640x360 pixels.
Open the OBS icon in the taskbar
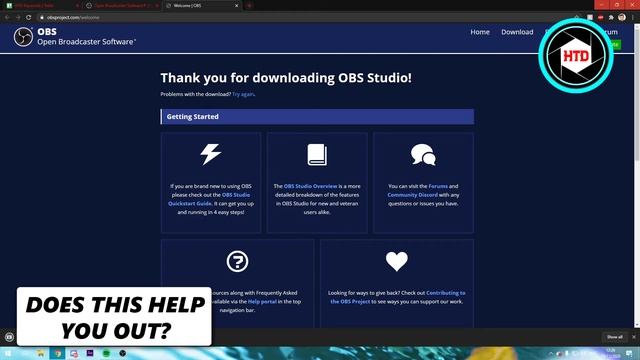click(x=122, y=353)
